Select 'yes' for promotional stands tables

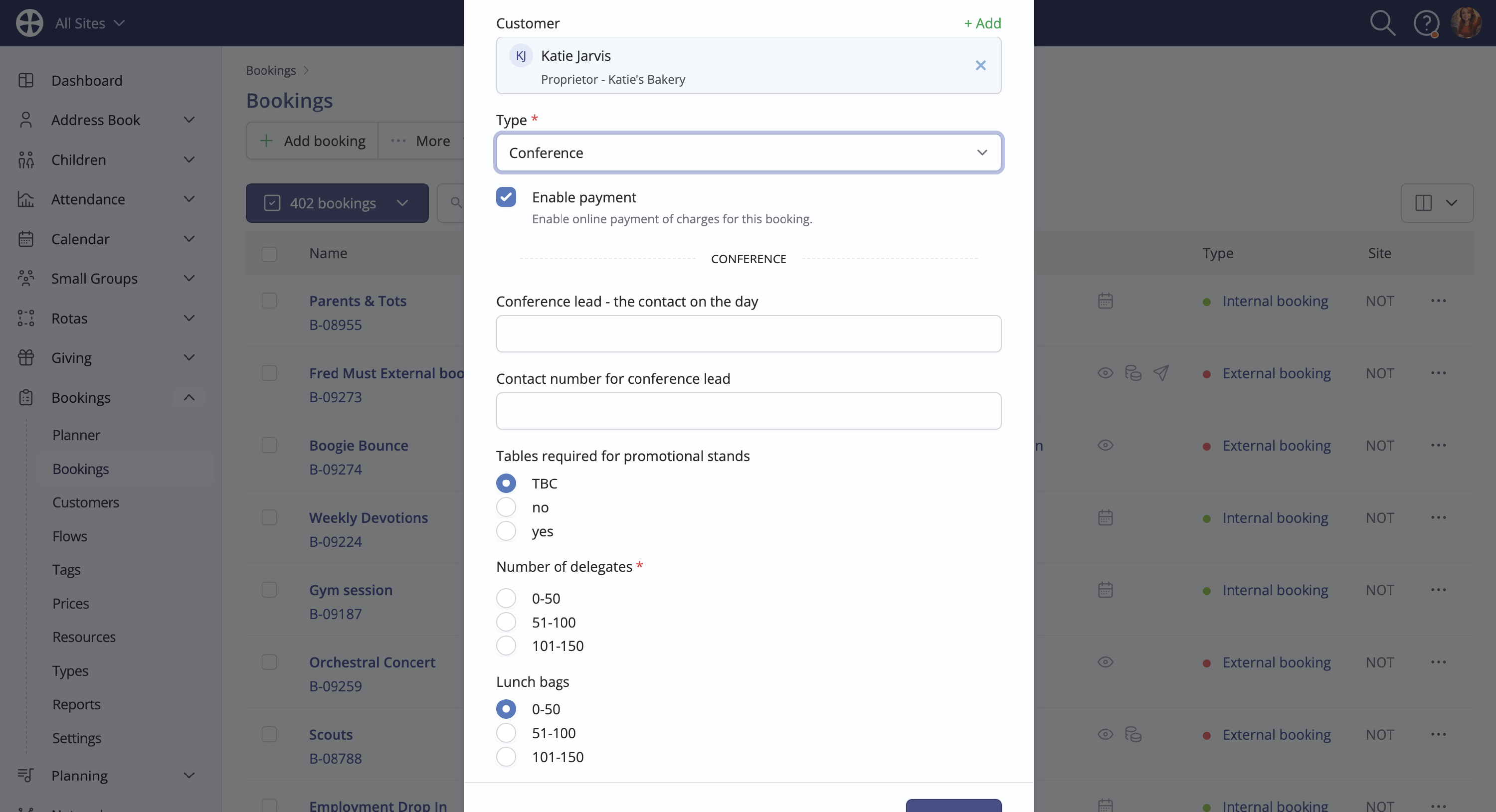pyautogui.click(x=506, y=531)
